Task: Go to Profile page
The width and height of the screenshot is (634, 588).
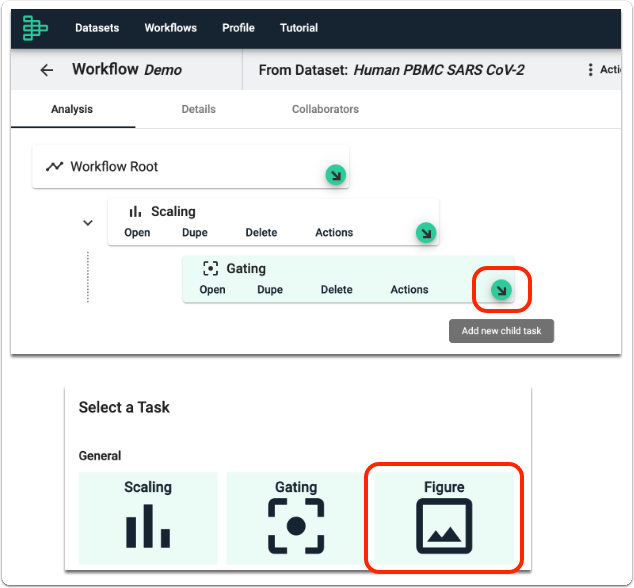Action: (238, 27)
